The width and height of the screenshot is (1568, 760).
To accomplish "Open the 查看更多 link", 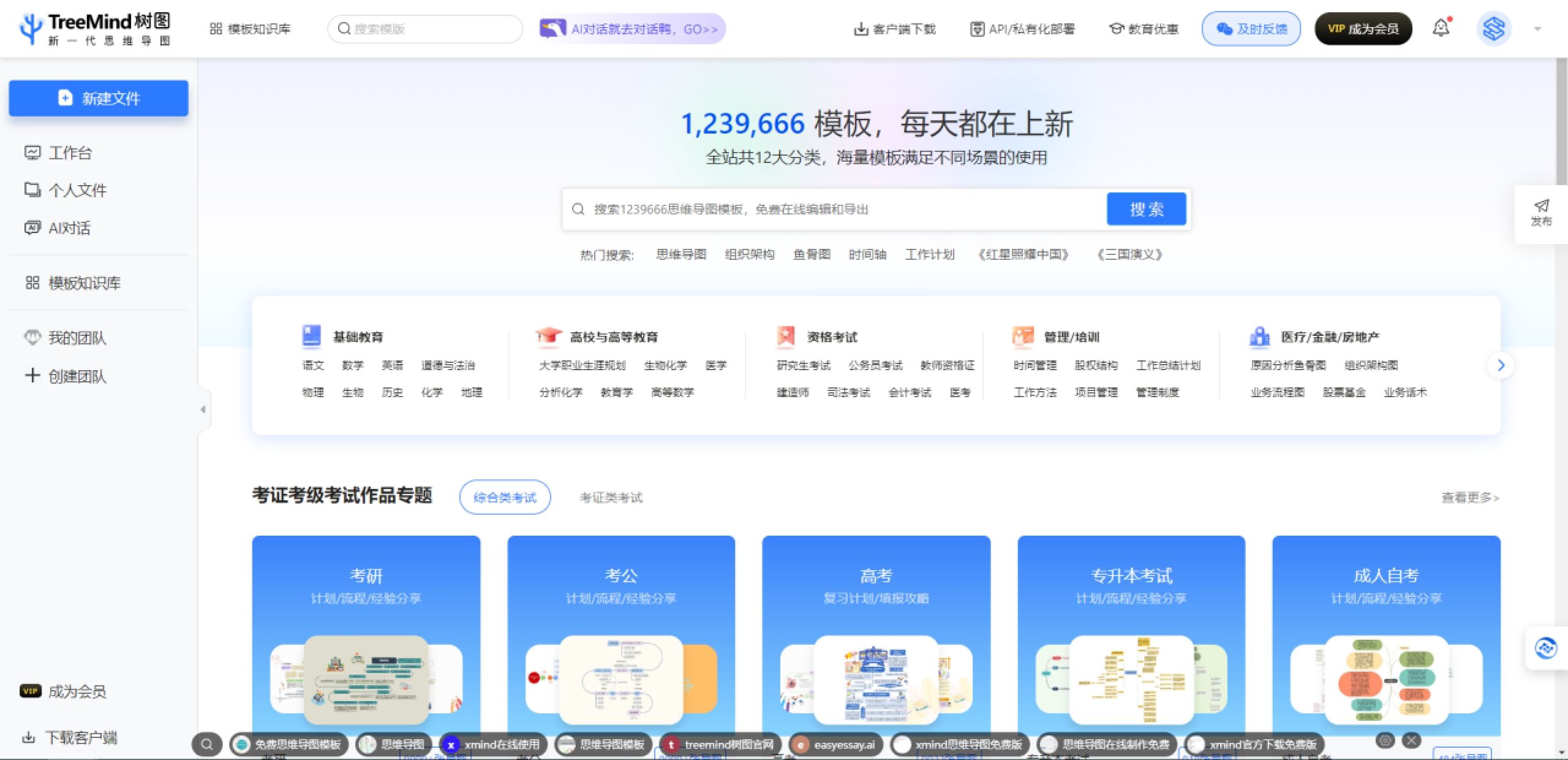I will [x=1469, y=498].
